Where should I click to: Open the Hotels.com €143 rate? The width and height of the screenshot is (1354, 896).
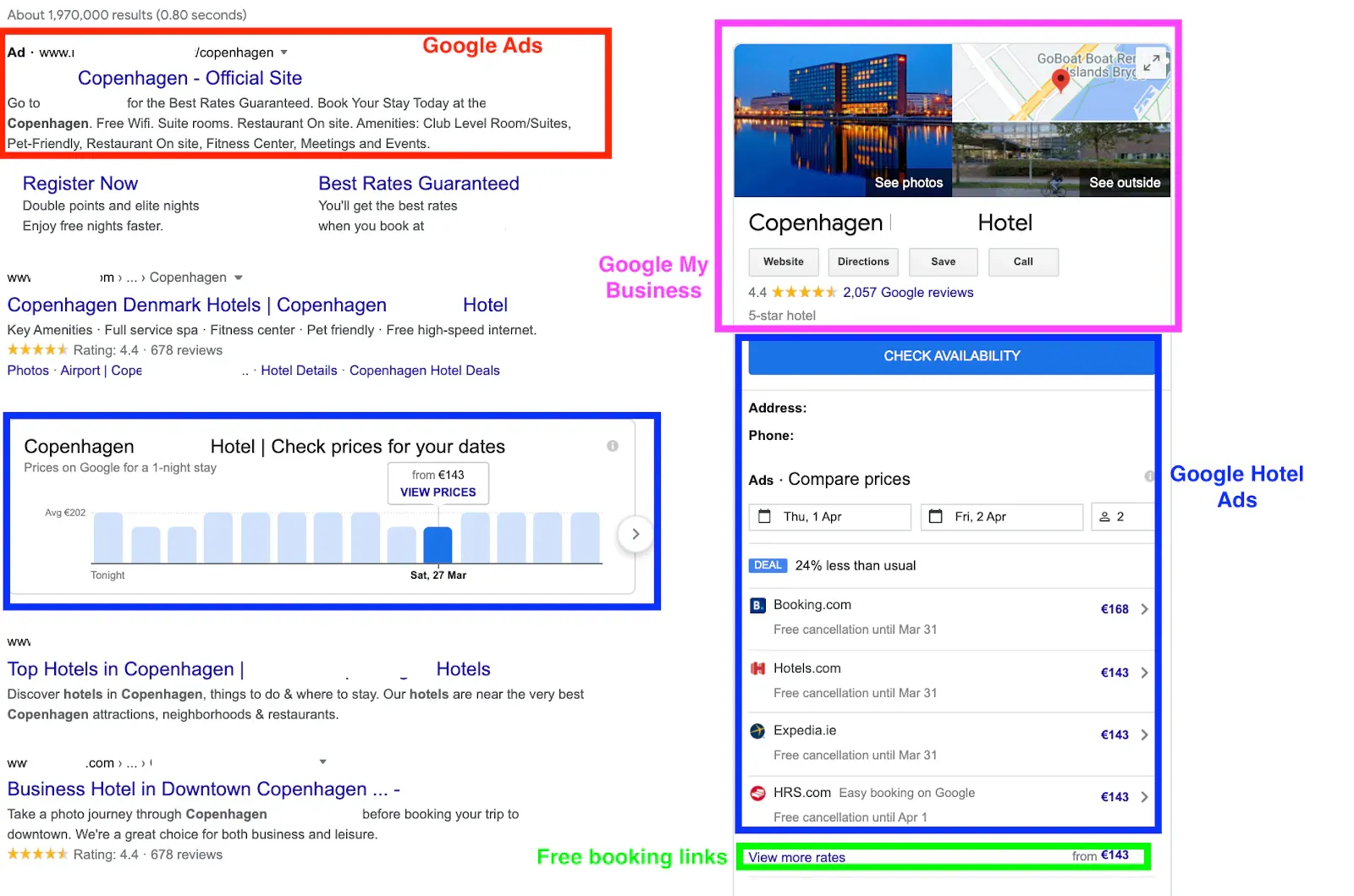[x=1115, y=673]
